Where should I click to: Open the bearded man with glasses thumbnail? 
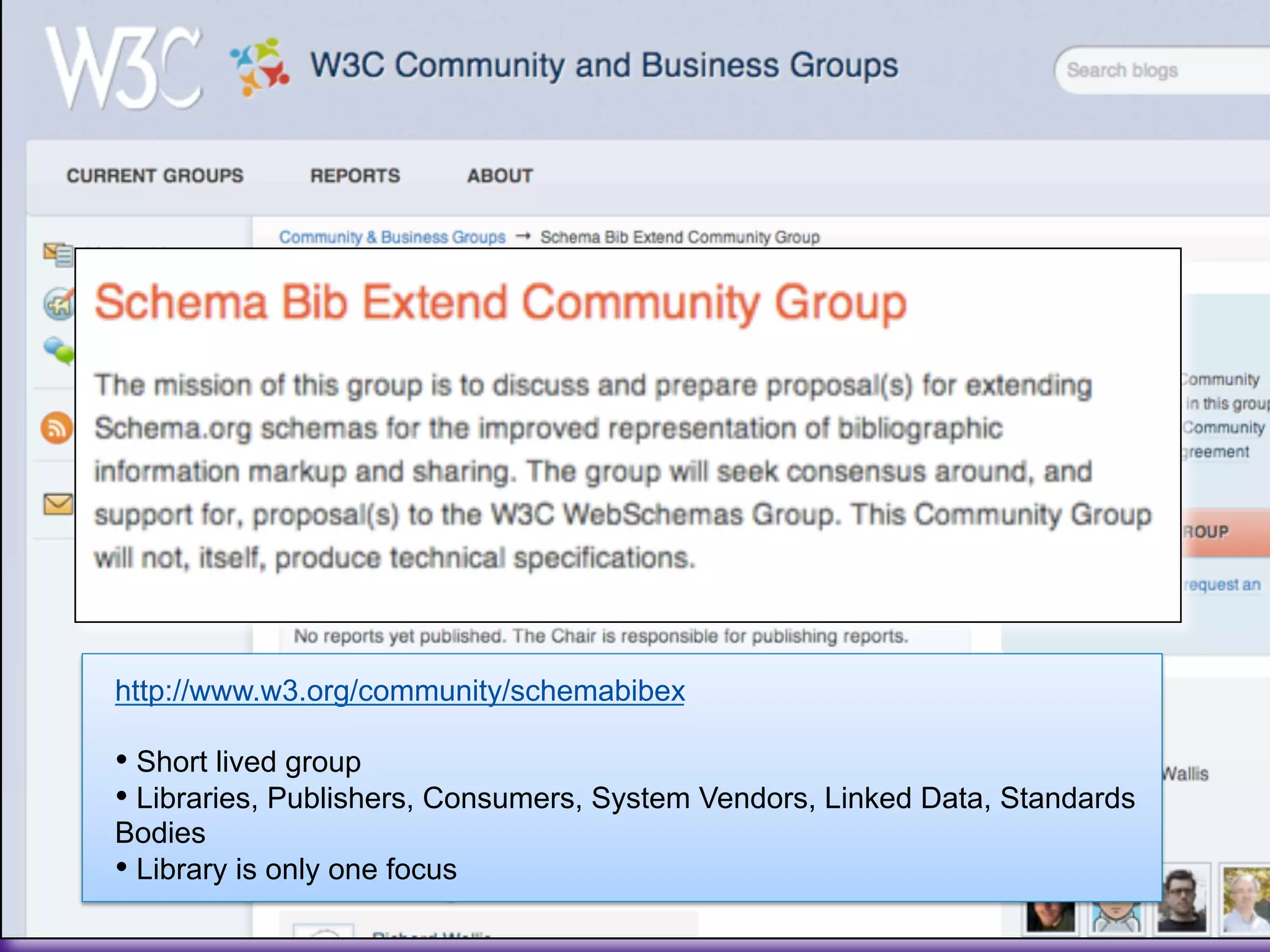point(1182,900)
